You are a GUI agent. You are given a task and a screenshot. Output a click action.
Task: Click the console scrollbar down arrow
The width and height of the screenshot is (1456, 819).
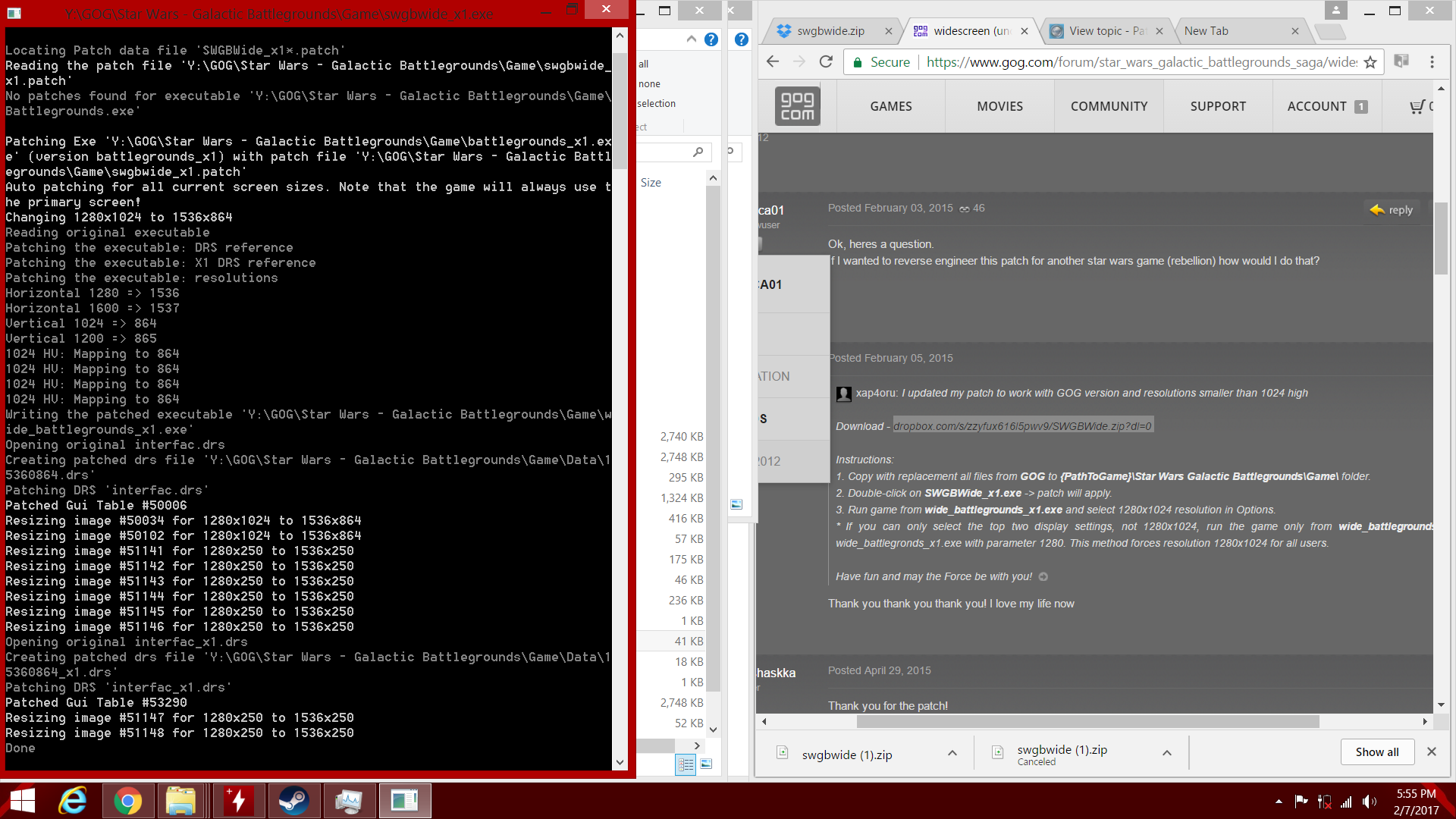point(620,763)
